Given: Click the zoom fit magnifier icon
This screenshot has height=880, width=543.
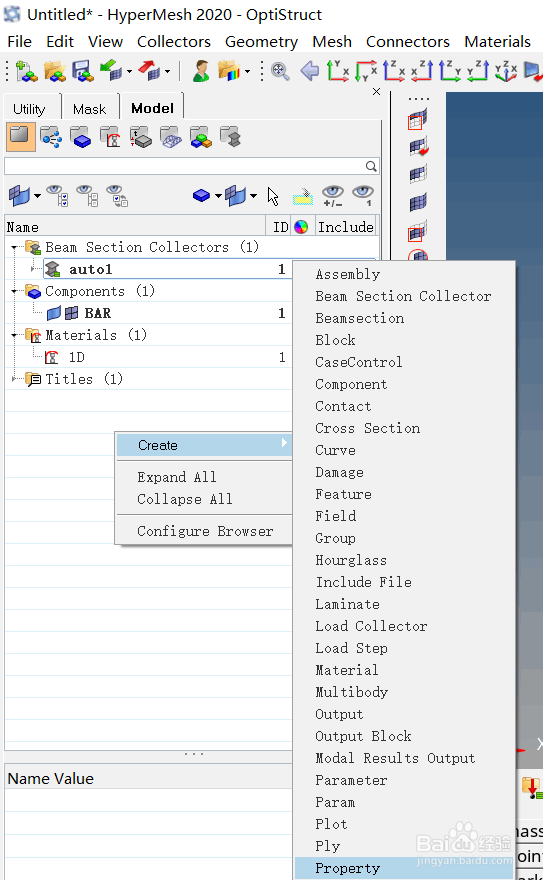Looking at the screenshot, I should 280,71.
